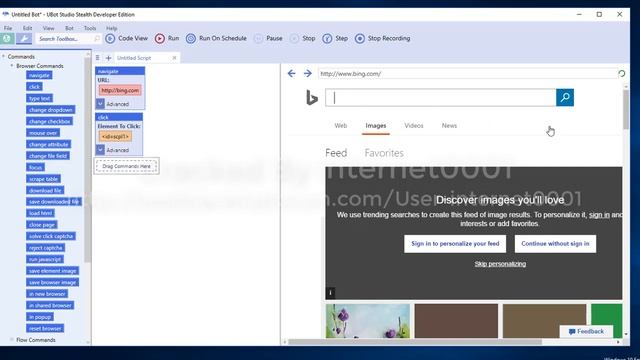Select the save browser image command
The width and height of the screenshot is (640, 360).
[x=53, y=282]
